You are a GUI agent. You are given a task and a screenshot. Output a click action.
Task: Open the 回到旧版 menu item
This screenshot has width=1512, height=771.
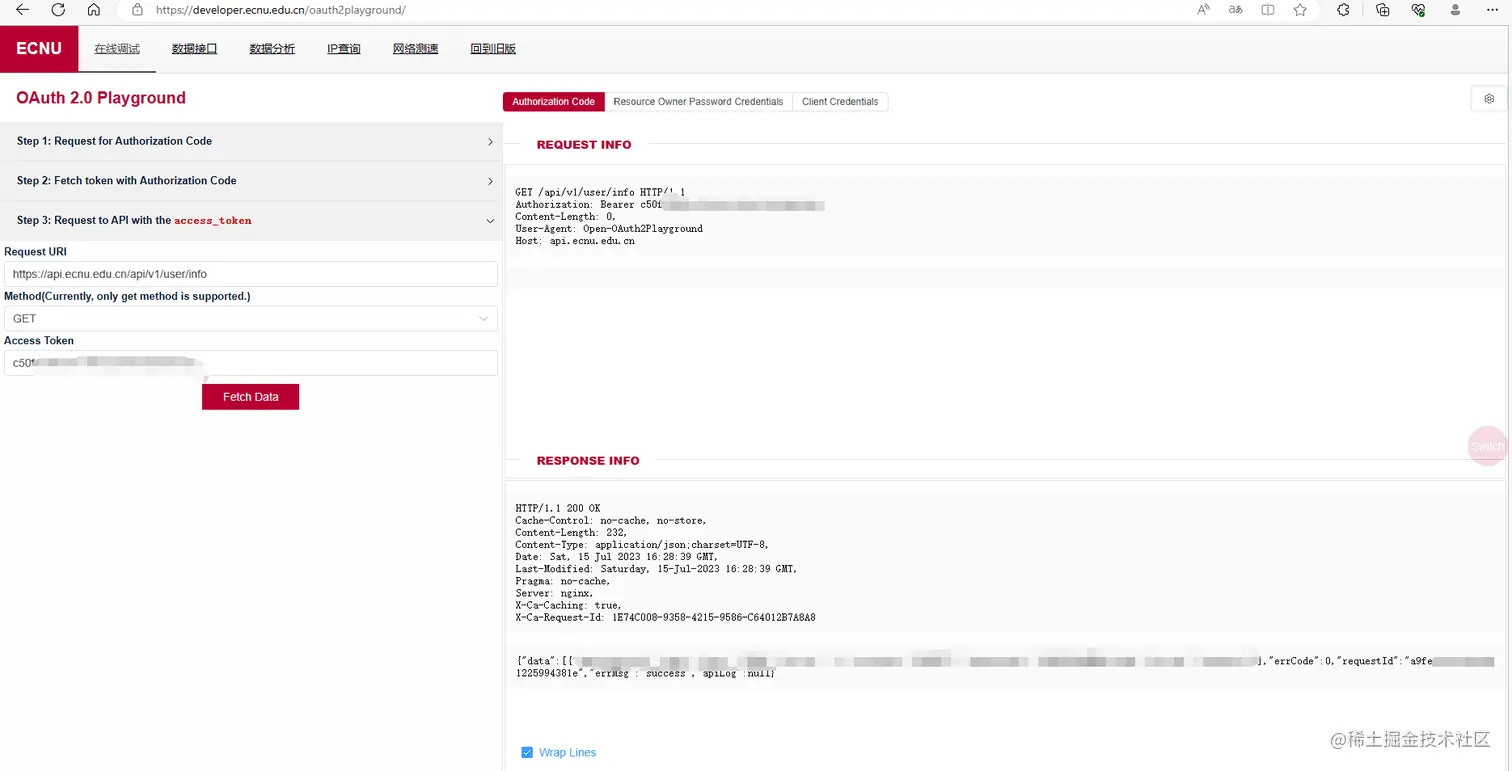point(493,48)
